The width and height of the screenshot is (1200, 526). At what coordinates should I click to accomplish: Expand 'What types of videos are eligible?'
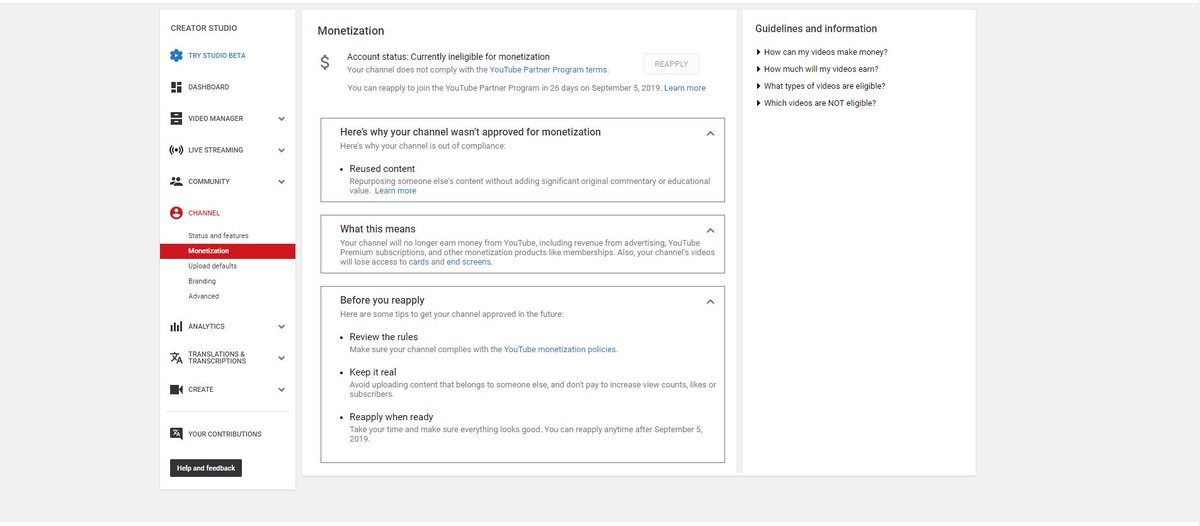821,86
